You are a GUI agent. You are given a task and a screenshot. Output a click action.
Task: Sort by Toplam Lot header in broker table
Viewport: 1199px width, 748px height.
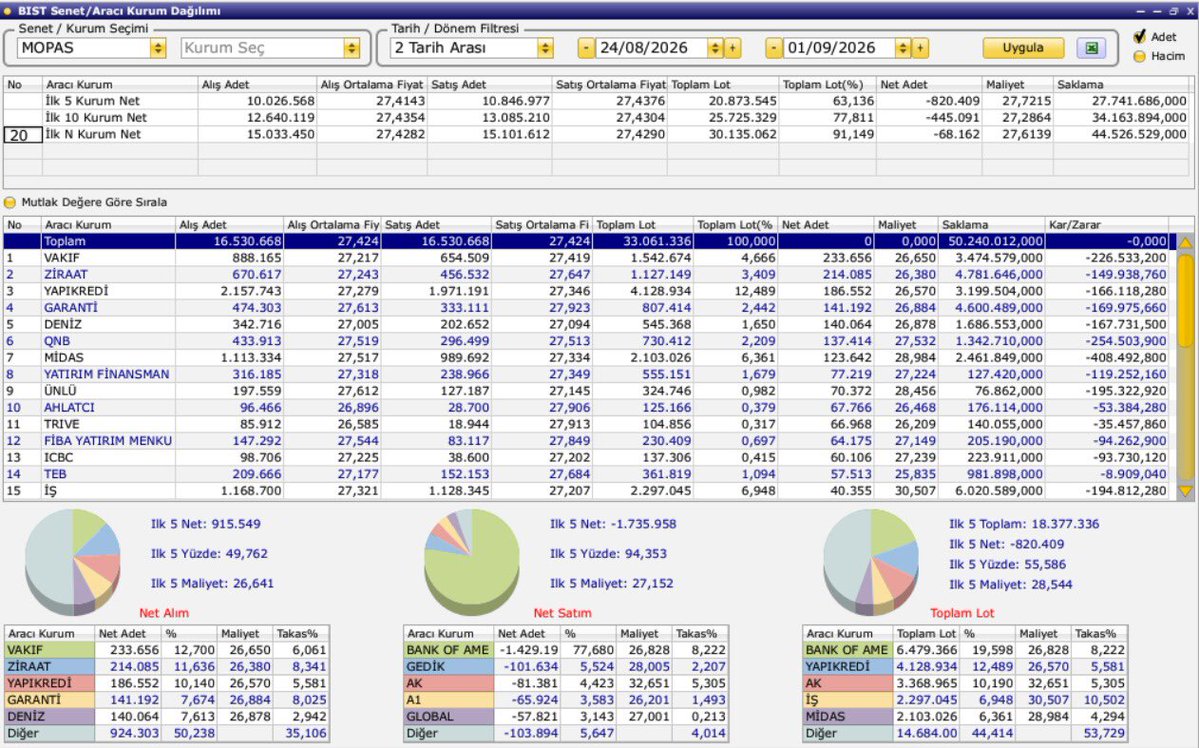[x=643, y=225]
